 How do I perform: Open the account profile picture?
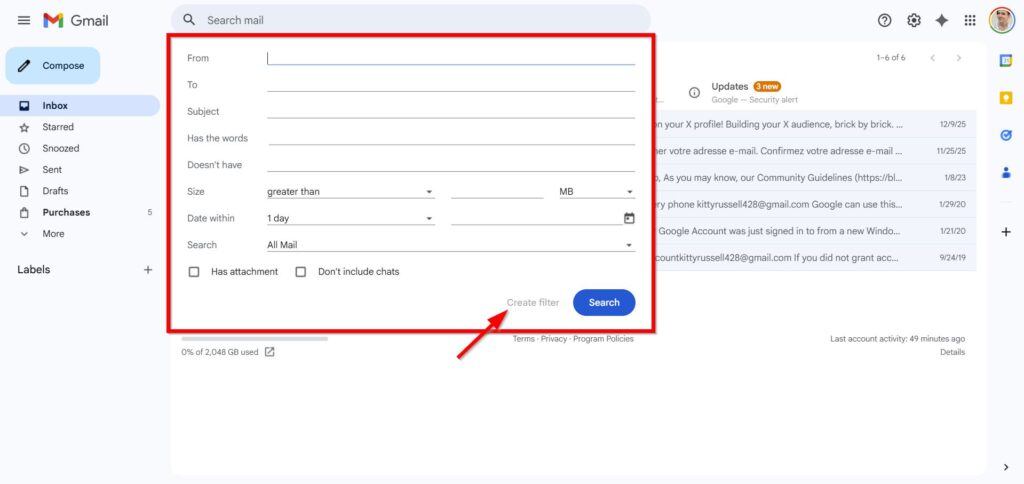tap(1001, 20)
